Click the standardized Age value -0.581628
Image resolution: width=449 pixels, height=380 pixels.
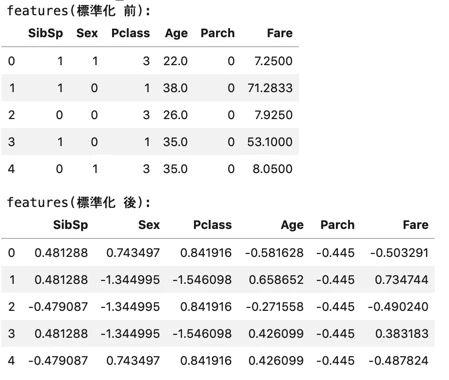[275, 253]
